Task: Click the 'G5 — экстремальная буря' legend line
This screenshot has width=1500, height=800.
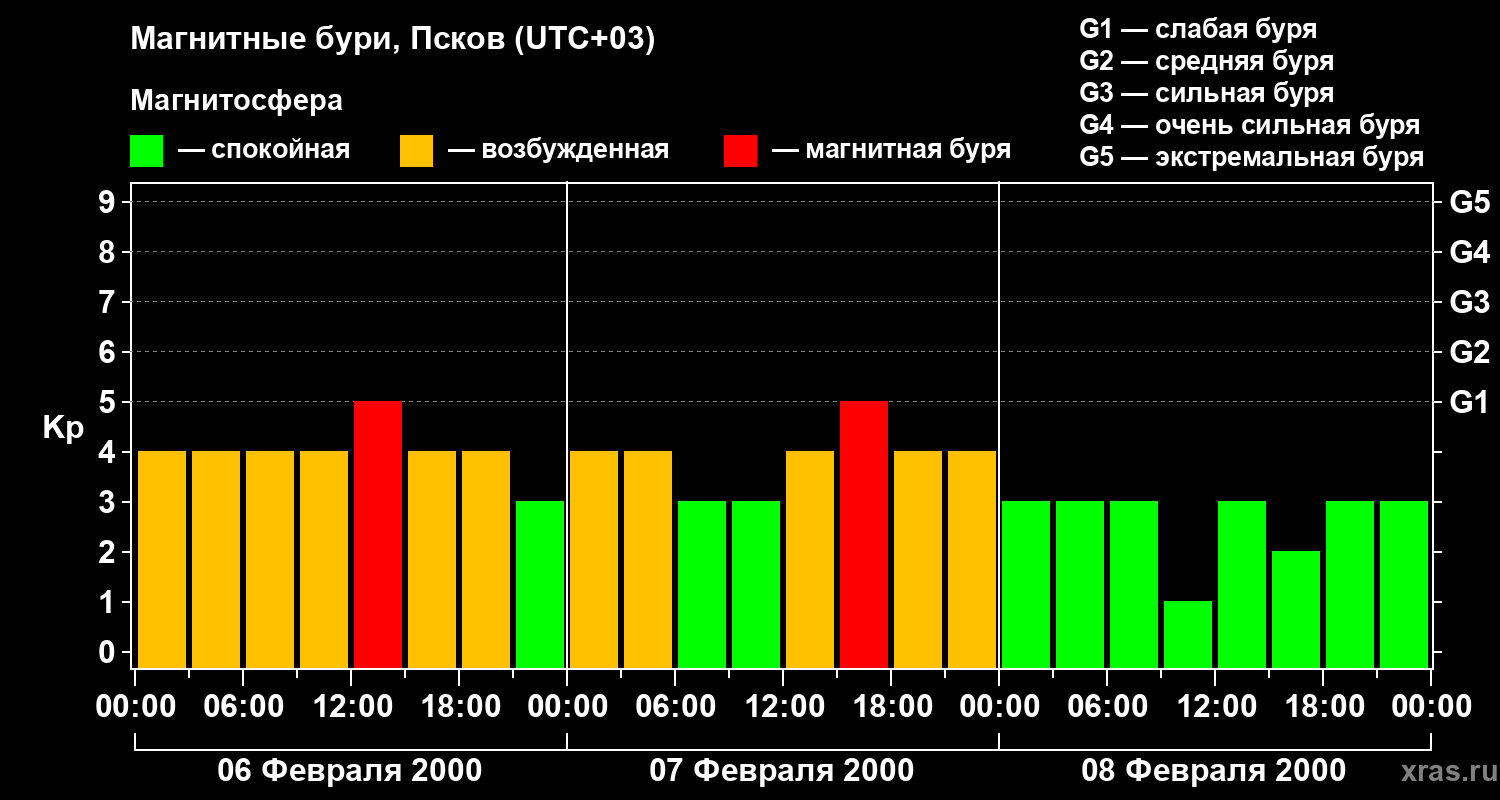Action: [x=1251, y=157]
